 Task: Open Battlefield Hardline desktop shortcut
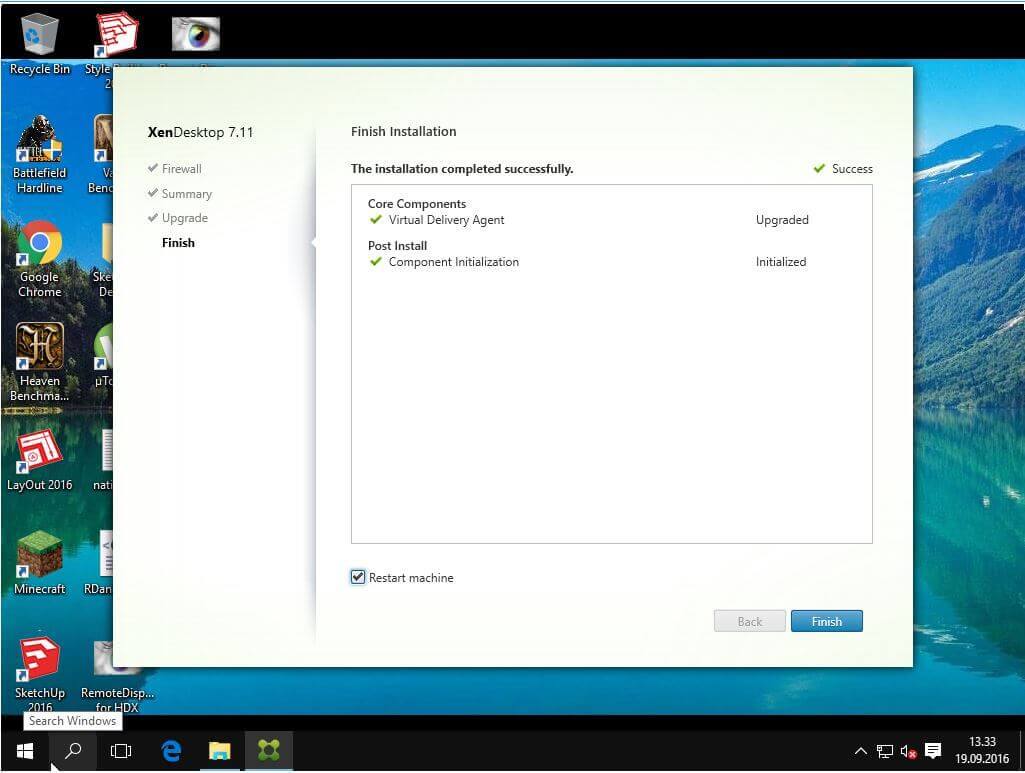pyautogui.click(x=39, y=155)
